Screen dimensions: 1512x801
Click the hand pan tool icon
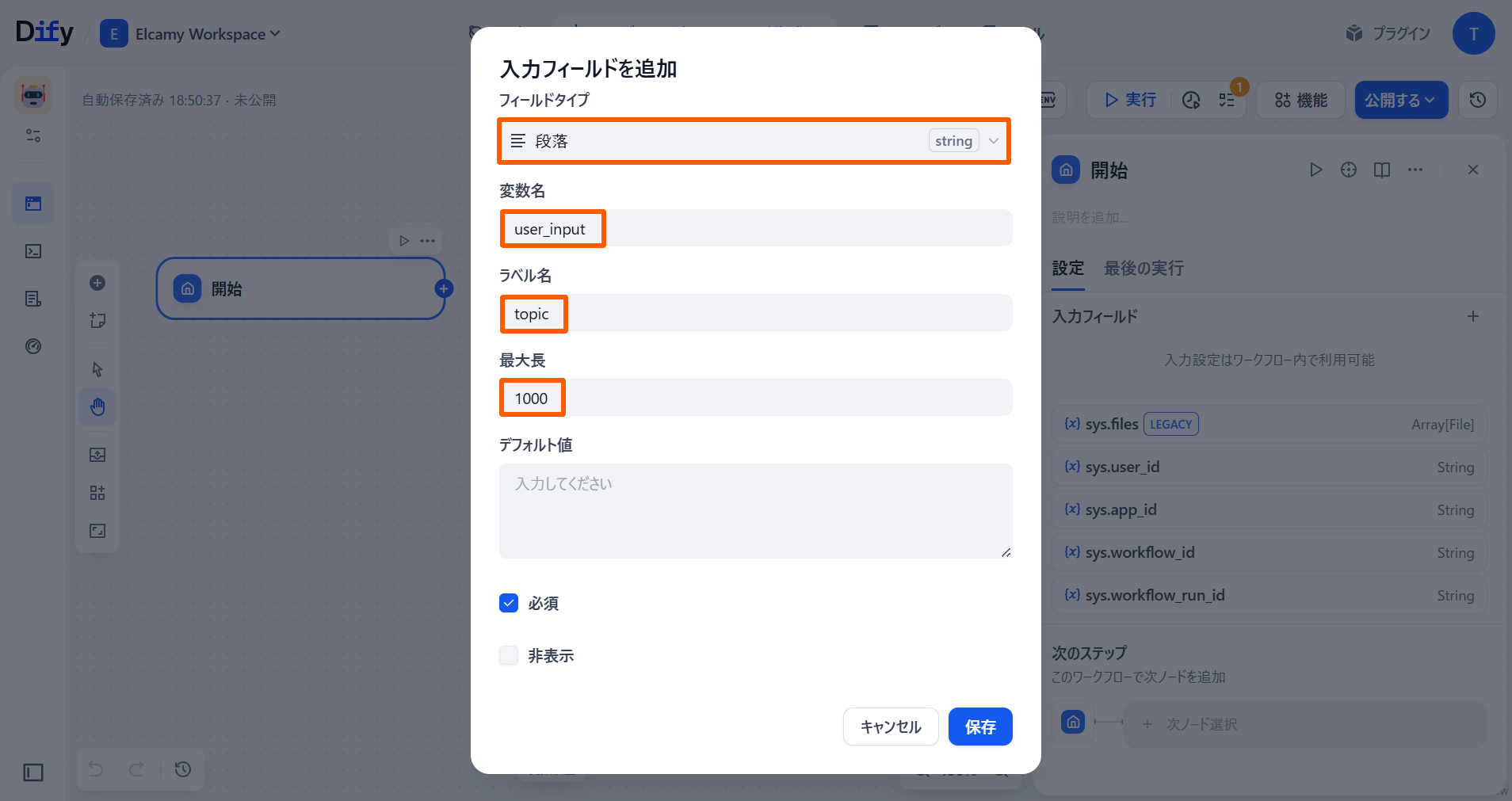pos(97,407)
